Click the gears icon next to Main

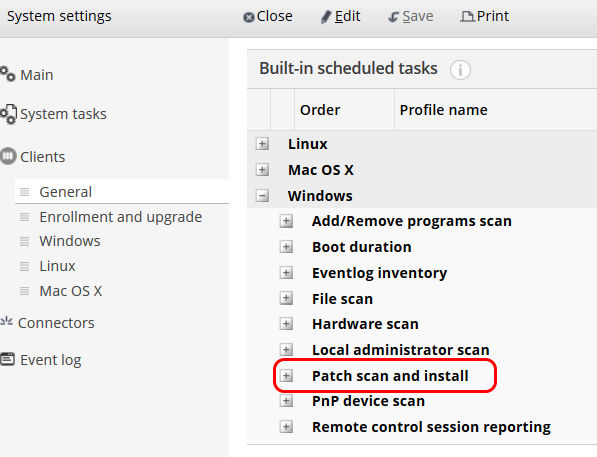coord(8,74)
